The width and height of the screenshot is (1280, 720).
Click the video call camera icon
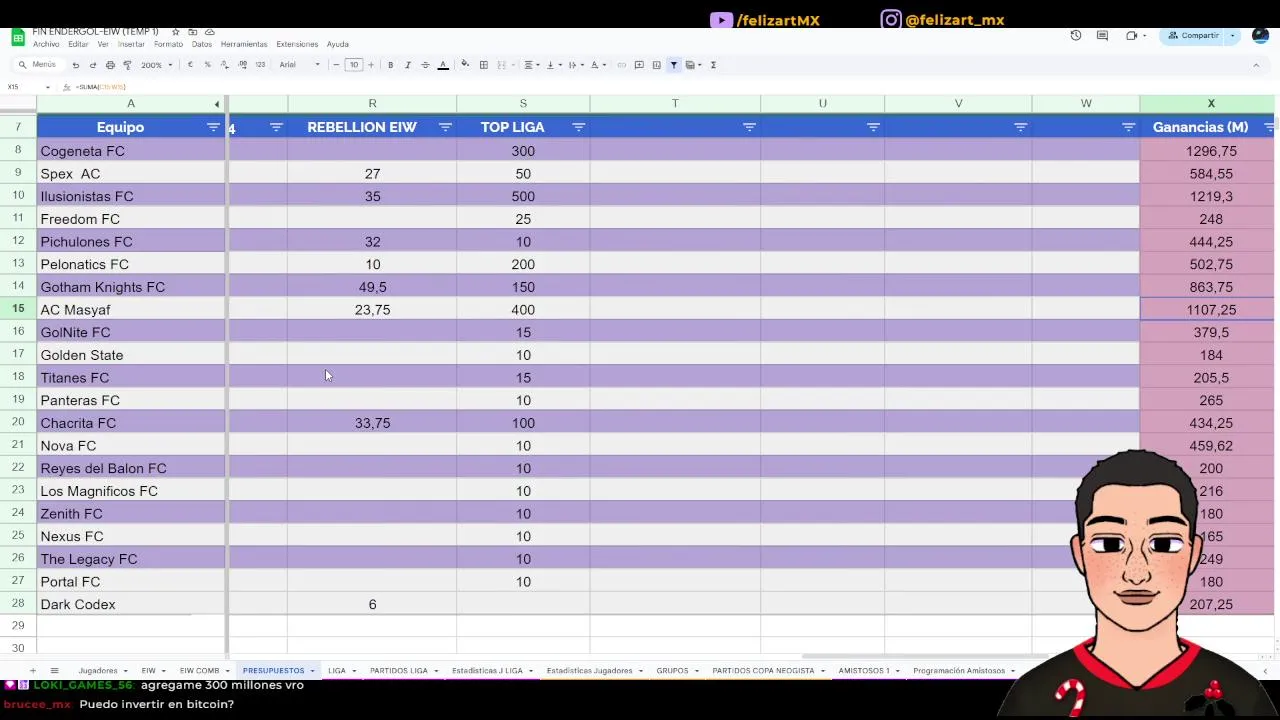click(1131, 35)
